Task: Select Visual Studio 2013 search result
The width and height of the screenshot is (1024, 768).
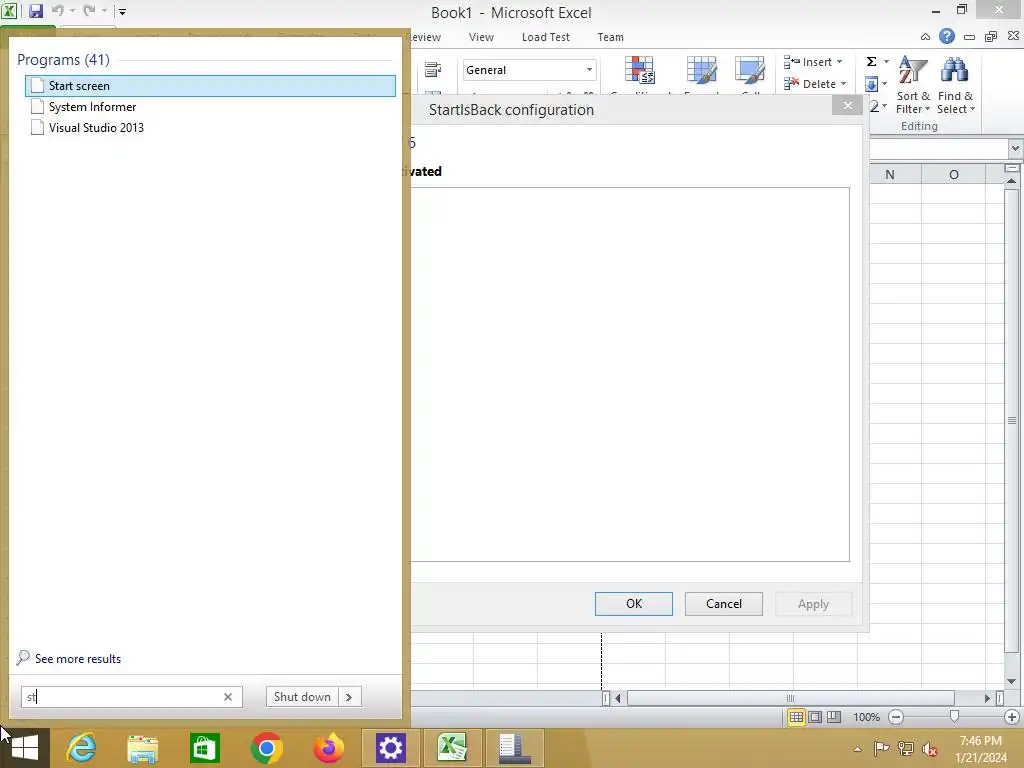Action: 210,127
